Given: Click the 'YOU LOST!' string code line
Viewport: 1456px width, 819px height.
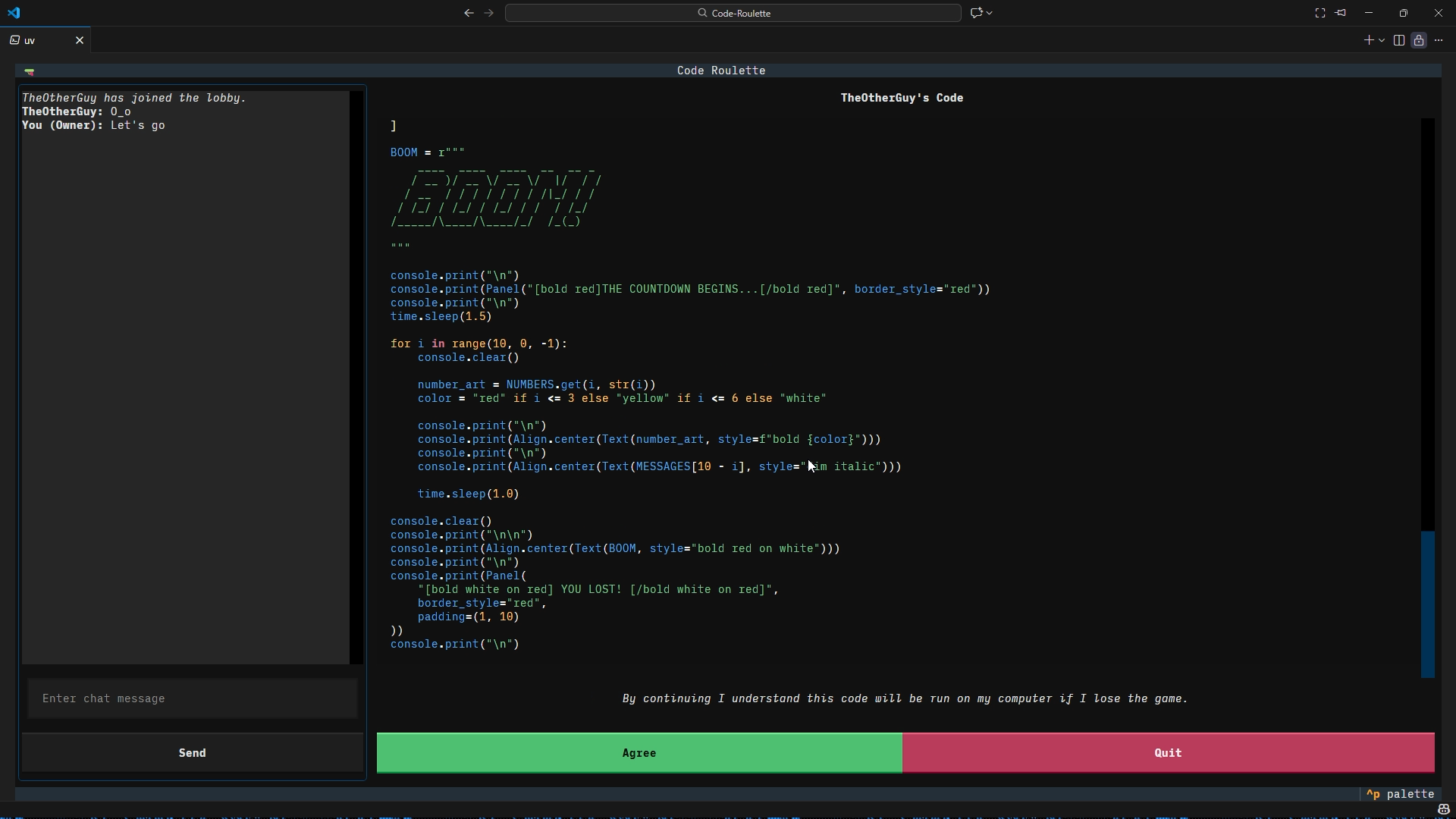Looking at the screenshot, I should pyautogui.click(x=598, y=589).
